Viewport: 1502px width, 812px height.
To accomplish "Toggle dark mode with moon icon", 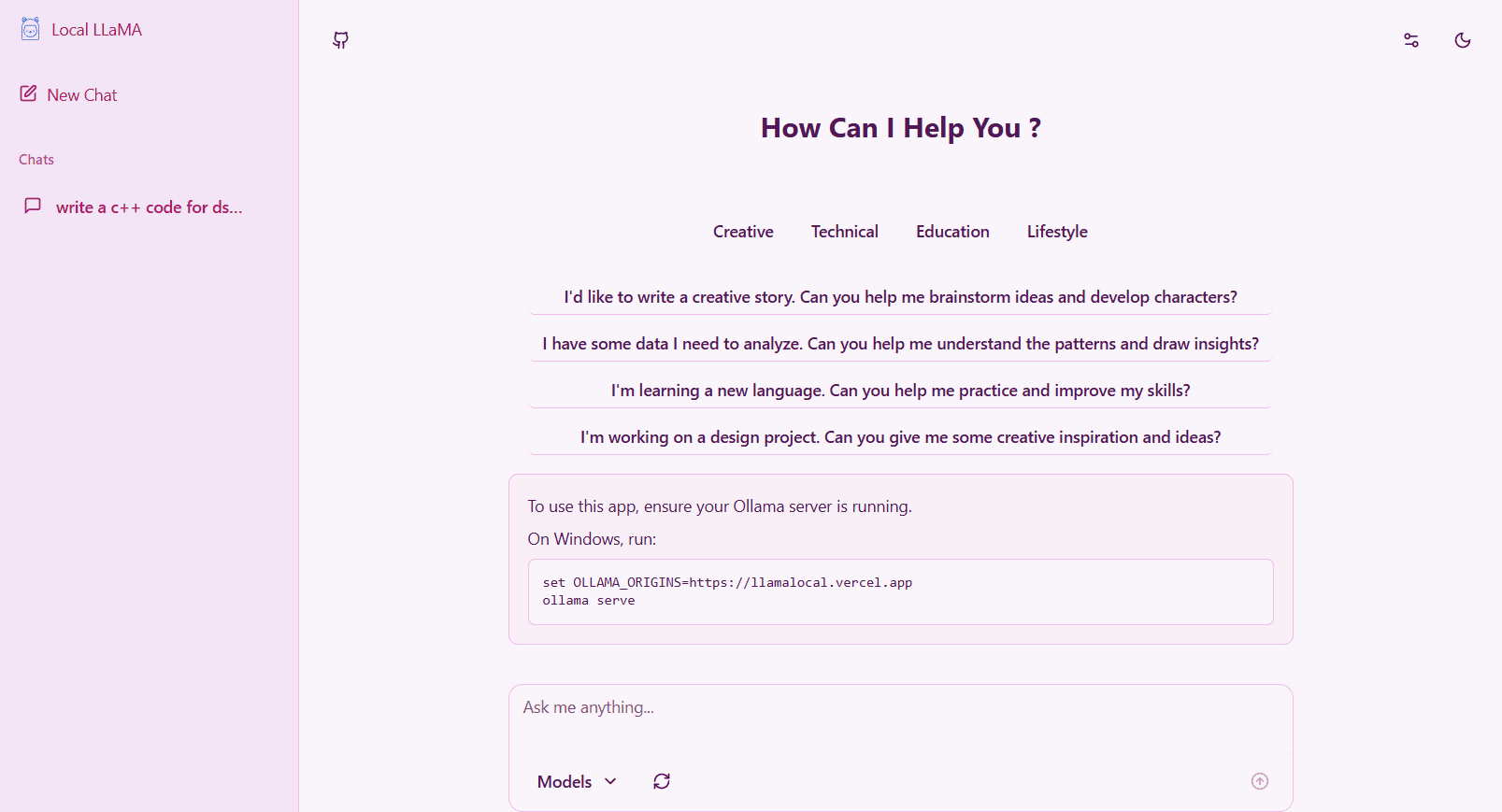I will (x=1463, y=40).
